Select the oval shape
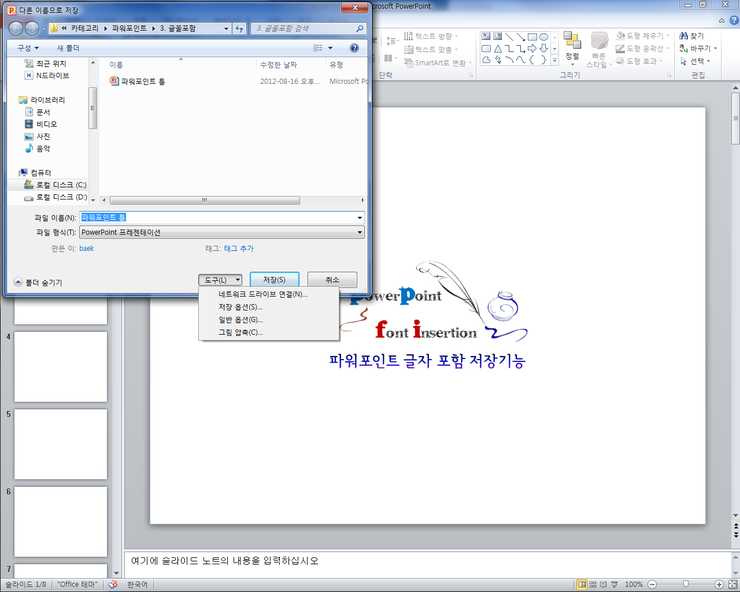This screenshot has height=592, width=740. (x=544, y=37)
